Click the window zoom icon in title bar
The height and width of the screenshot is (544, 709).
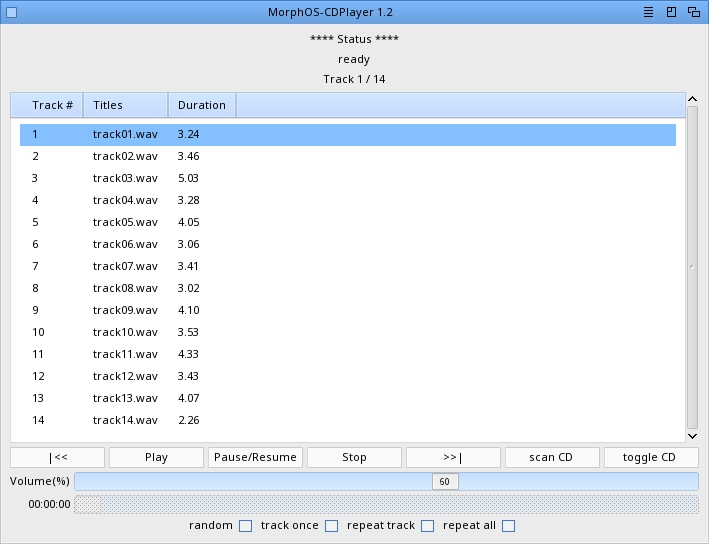(x=671, y=12)
